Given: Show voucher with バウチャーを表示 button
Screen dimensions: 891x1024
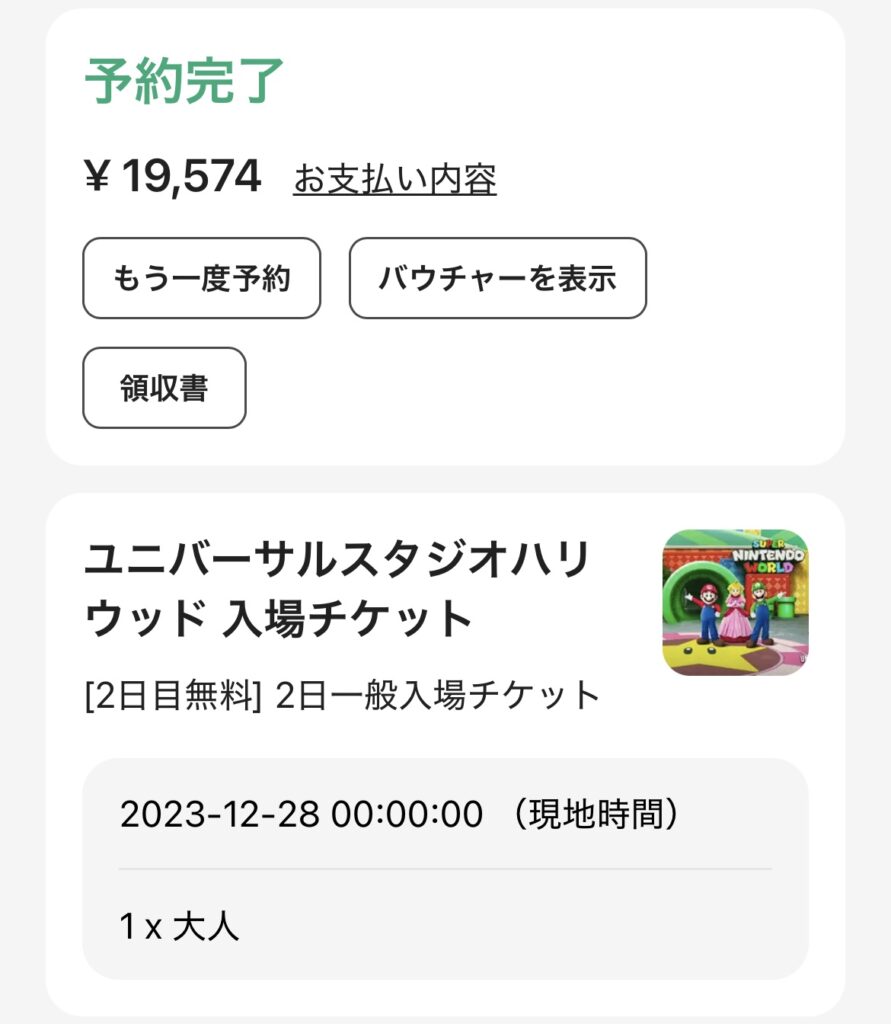Looking at the screenshot, I should (498, 278).
